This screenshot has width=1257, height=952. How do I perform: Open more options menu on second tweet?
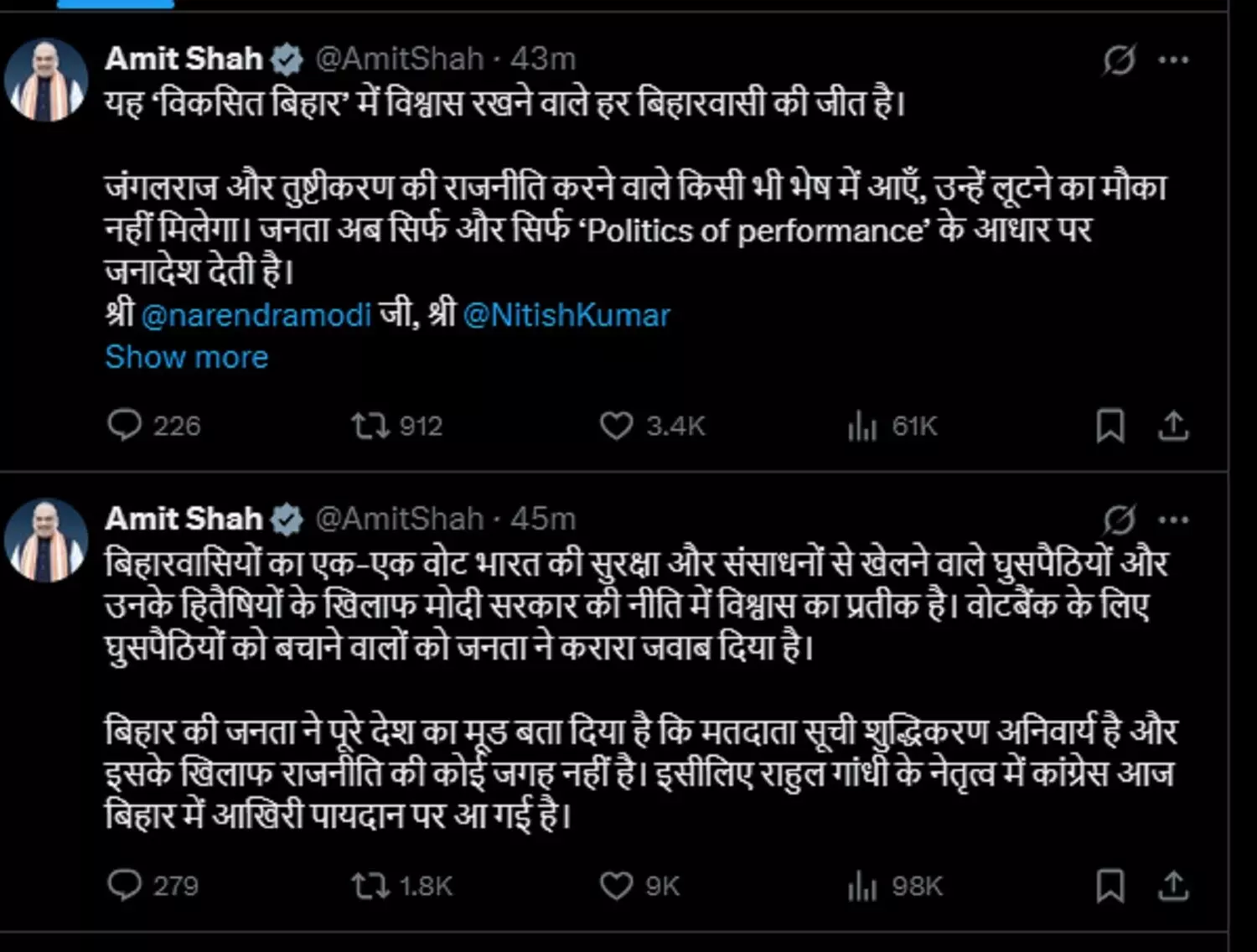coord(1173,520)
